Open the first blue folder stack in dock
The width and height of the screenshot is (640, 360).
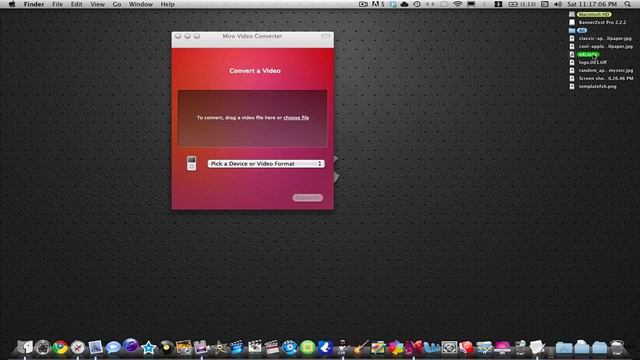564,347
